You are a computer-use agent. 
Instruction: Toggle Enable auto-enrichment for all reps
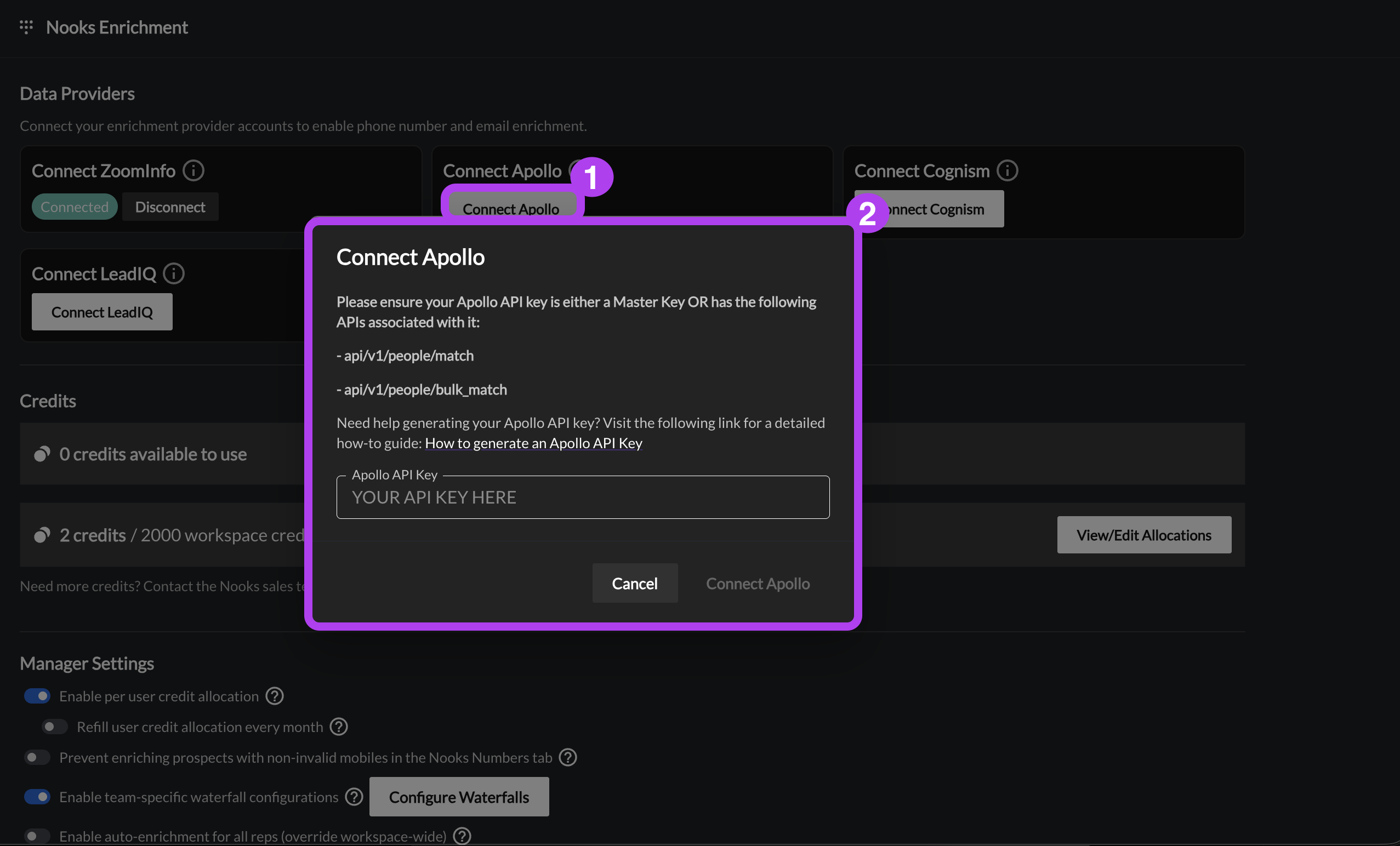point(37,836)
